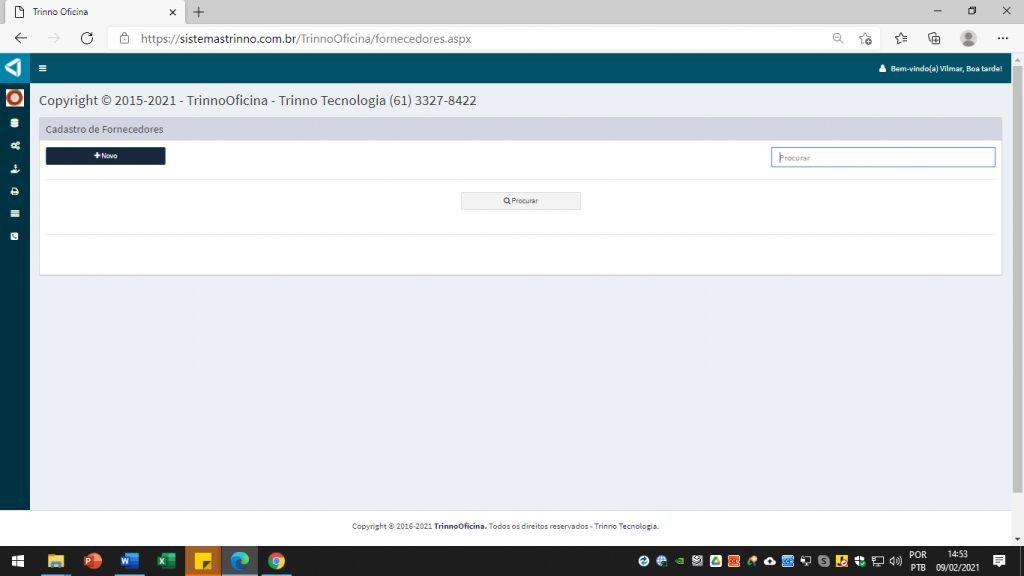Click the volume speaker tray icon

pyautogui.click(x=896, y=561)
